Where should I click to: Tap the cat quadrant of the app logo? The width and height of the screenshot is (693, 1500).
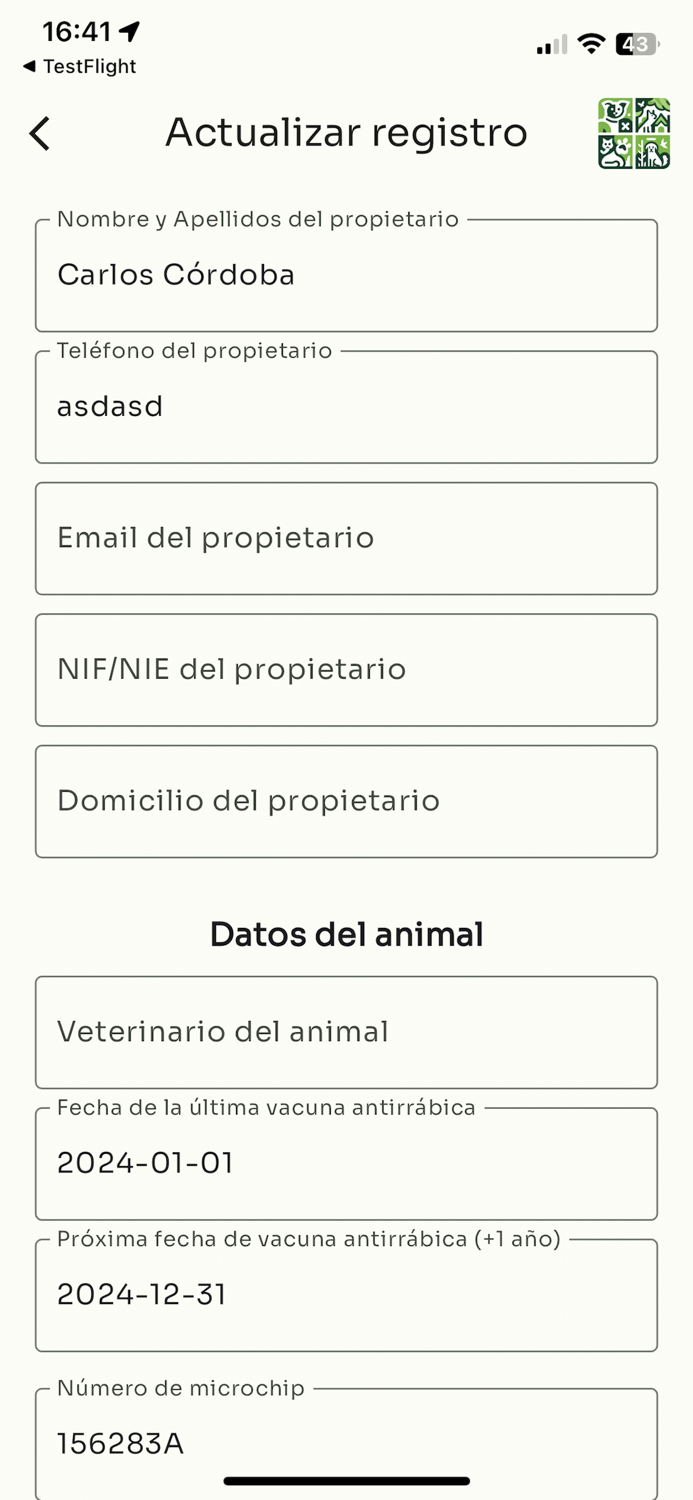pos(614,150)
